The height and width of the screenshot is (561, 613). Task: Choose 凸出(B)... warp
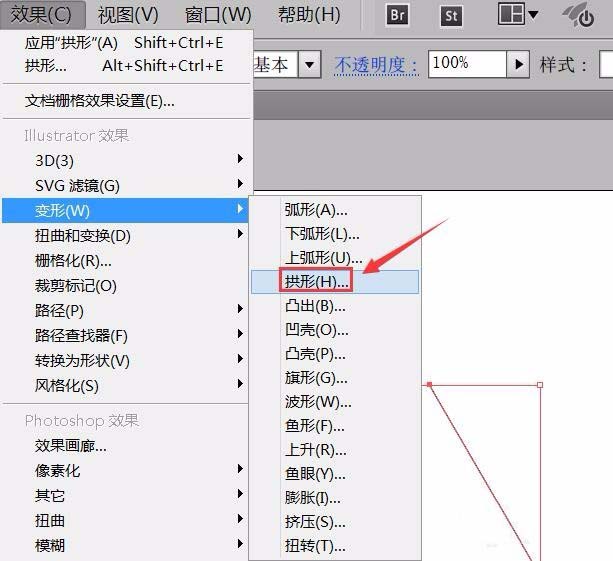335,306
